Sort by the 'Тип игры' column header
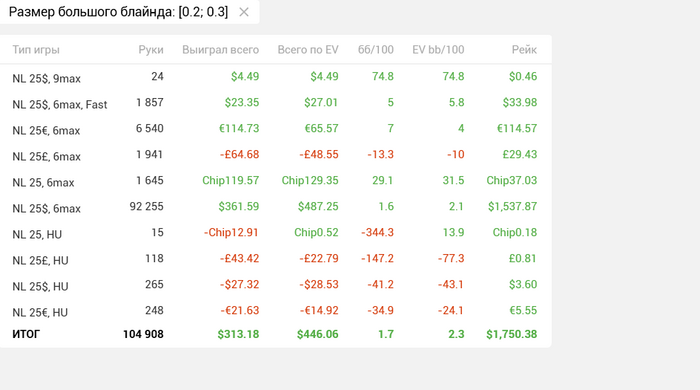 tap(36, 50)
